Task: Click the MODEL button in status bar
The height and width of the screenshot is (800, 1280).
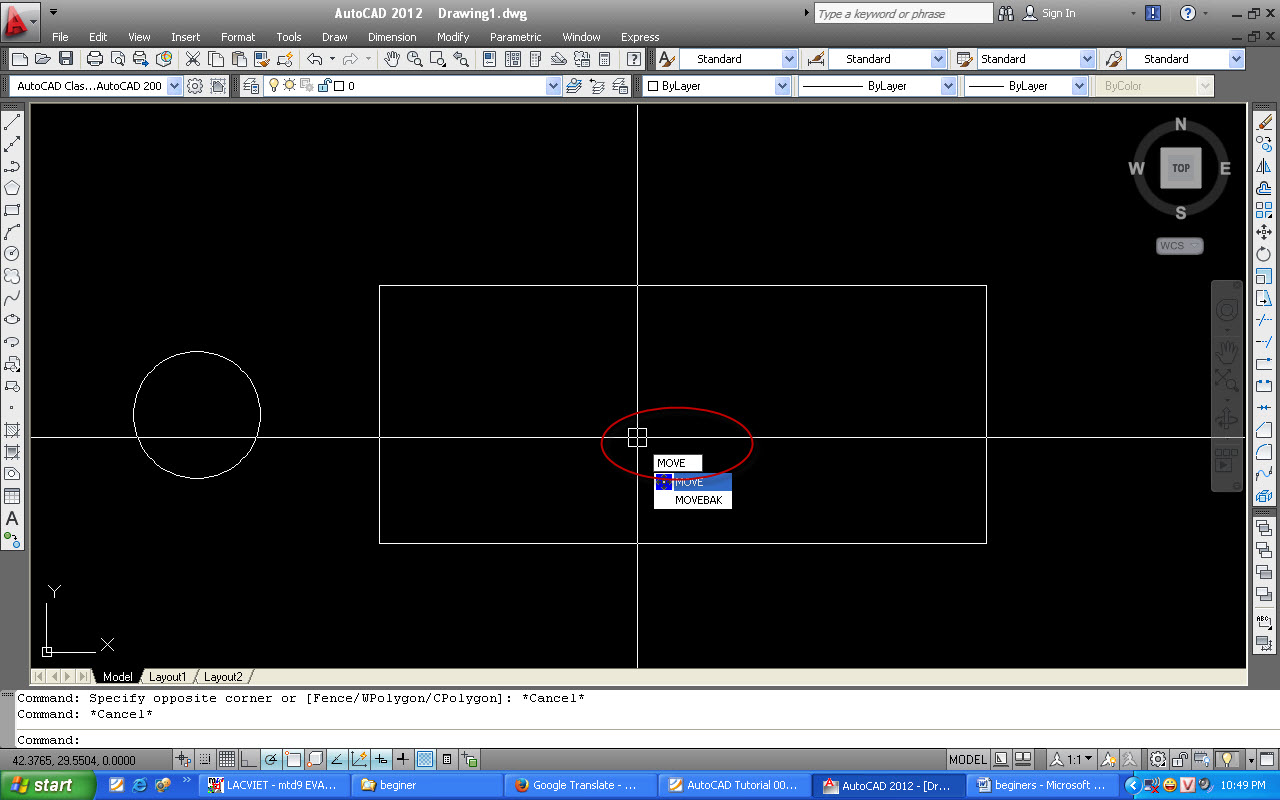Action: pyautogui.click(x=968, y=759)
